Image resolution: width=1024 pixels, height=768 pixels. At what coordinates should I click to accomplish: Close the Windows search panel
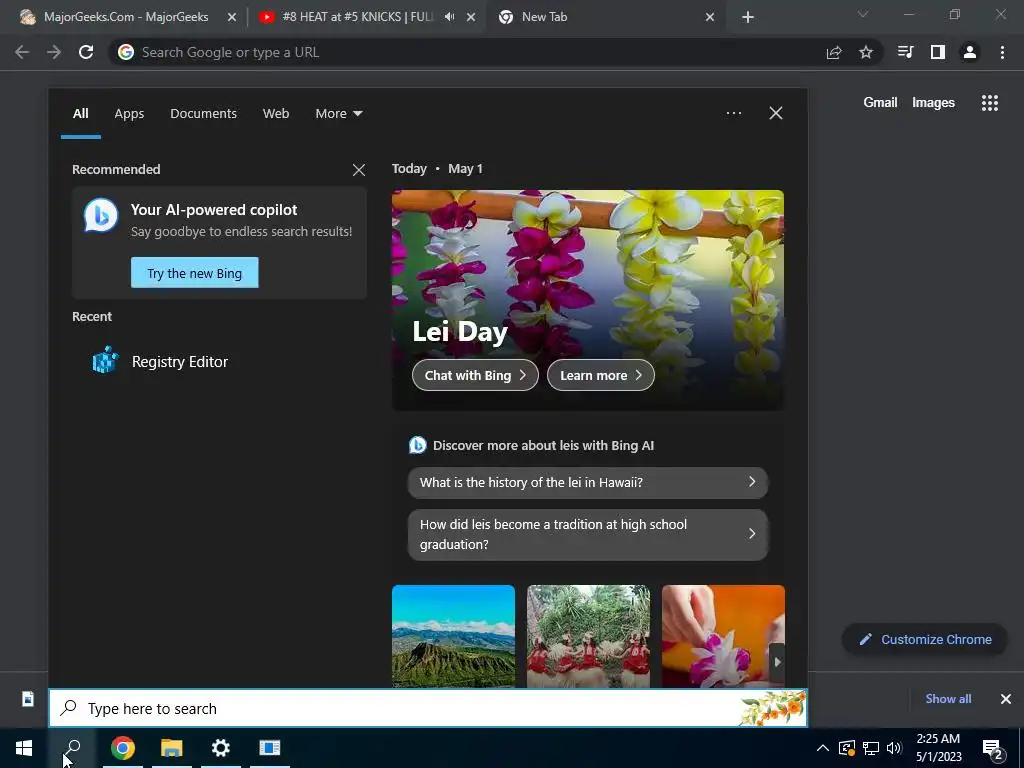coord(776,113)
